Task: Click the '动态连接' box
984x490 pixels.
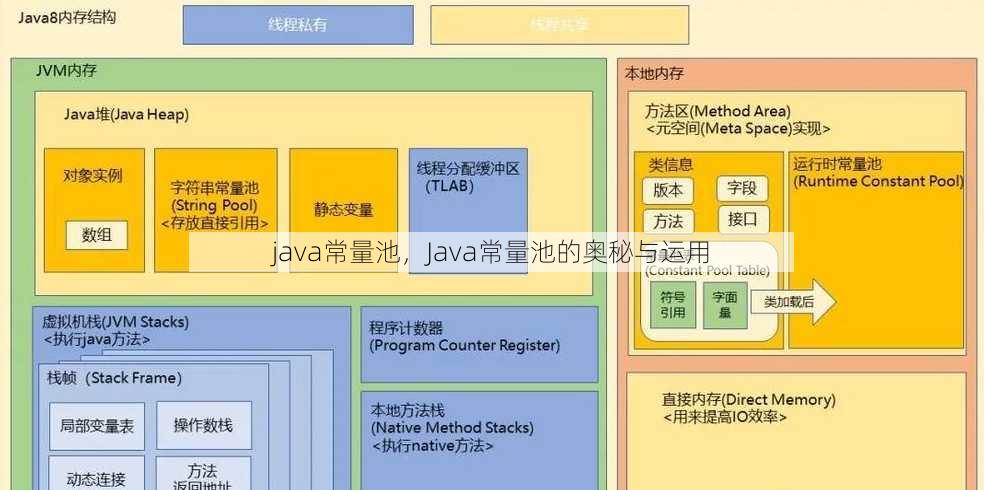Action: point(97,473)
